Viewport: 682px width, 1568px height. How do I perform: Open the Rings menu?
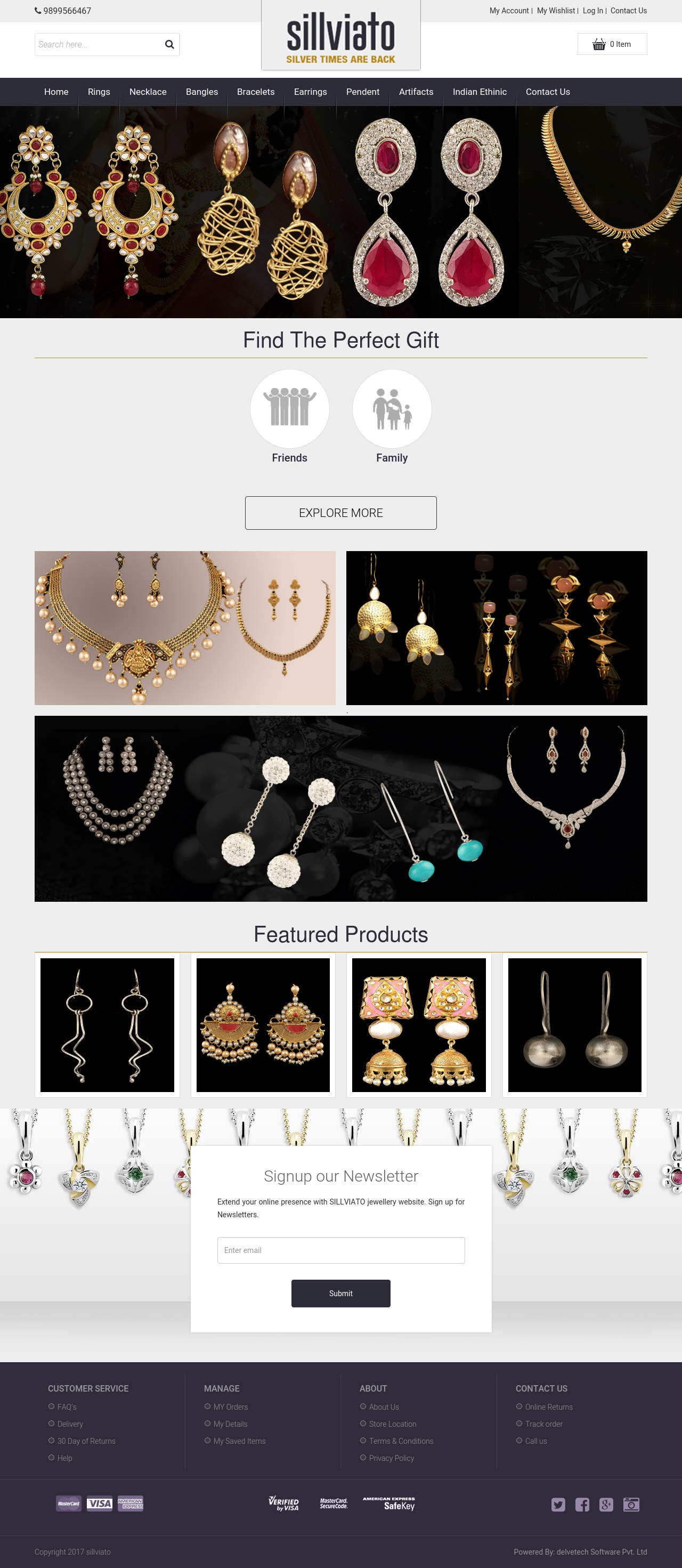pos(99,92)
